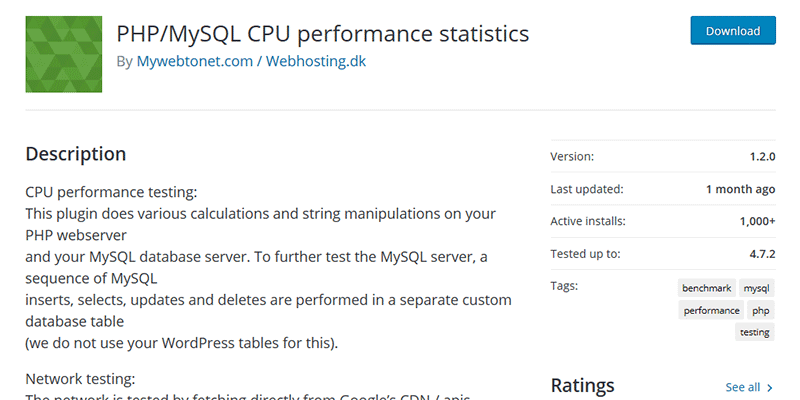Viewport: 800px width, 400px height.
Task: Click the Ratings section heading
Action: pyautogui.click(x=582, y=385)
